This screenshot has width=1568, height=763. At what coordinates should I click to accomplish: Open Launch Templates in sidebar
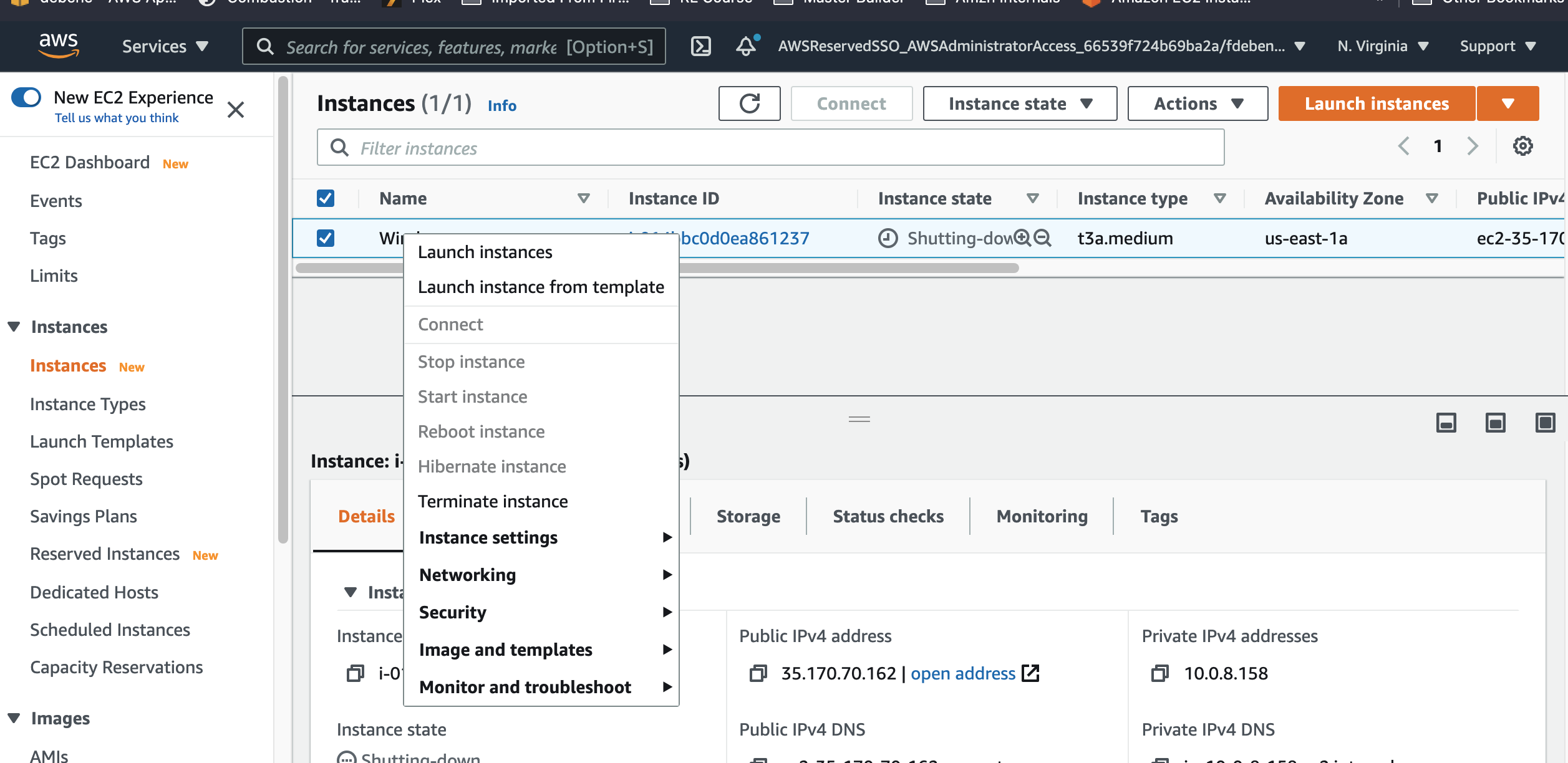click(102, 441)
